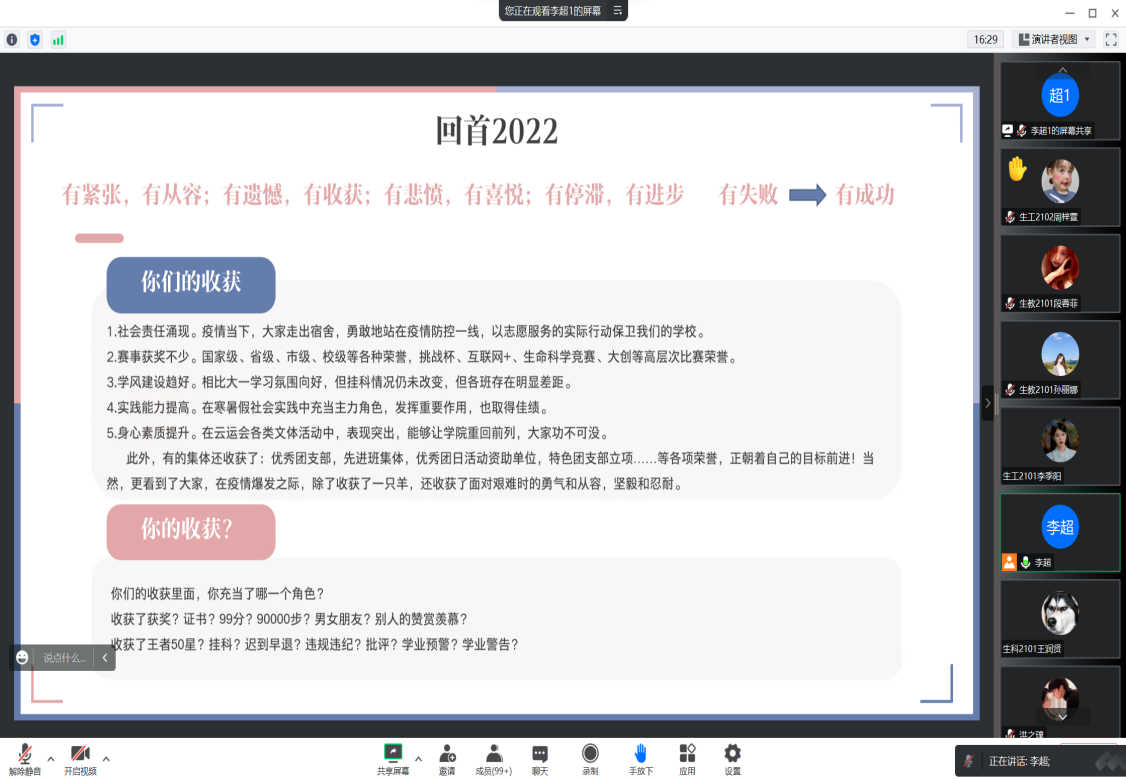The image size is (1126, 779).
Task: Expand video options arrow beside 开启视频
Action: tap(106, 757)
